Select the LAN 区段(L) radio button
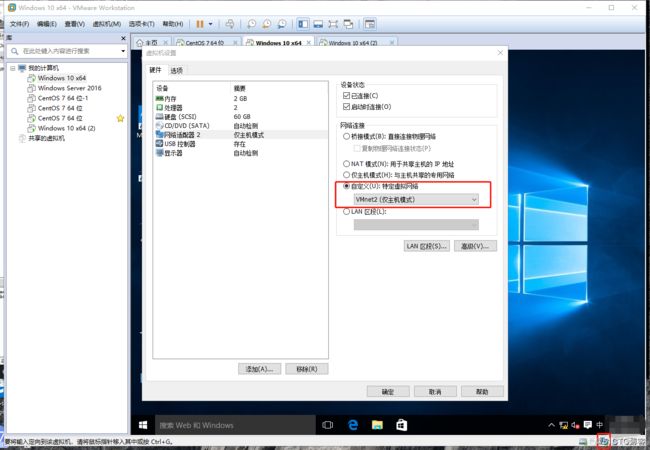The image size is (650, 450). point(346,212)
